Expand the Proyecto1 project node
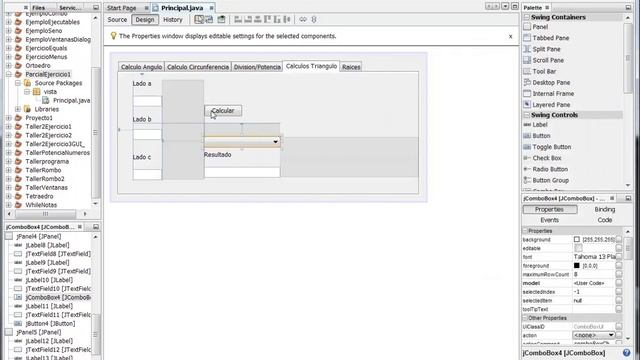Image resolution: width=640 pixels, height=360 pixels. (9, 118)
